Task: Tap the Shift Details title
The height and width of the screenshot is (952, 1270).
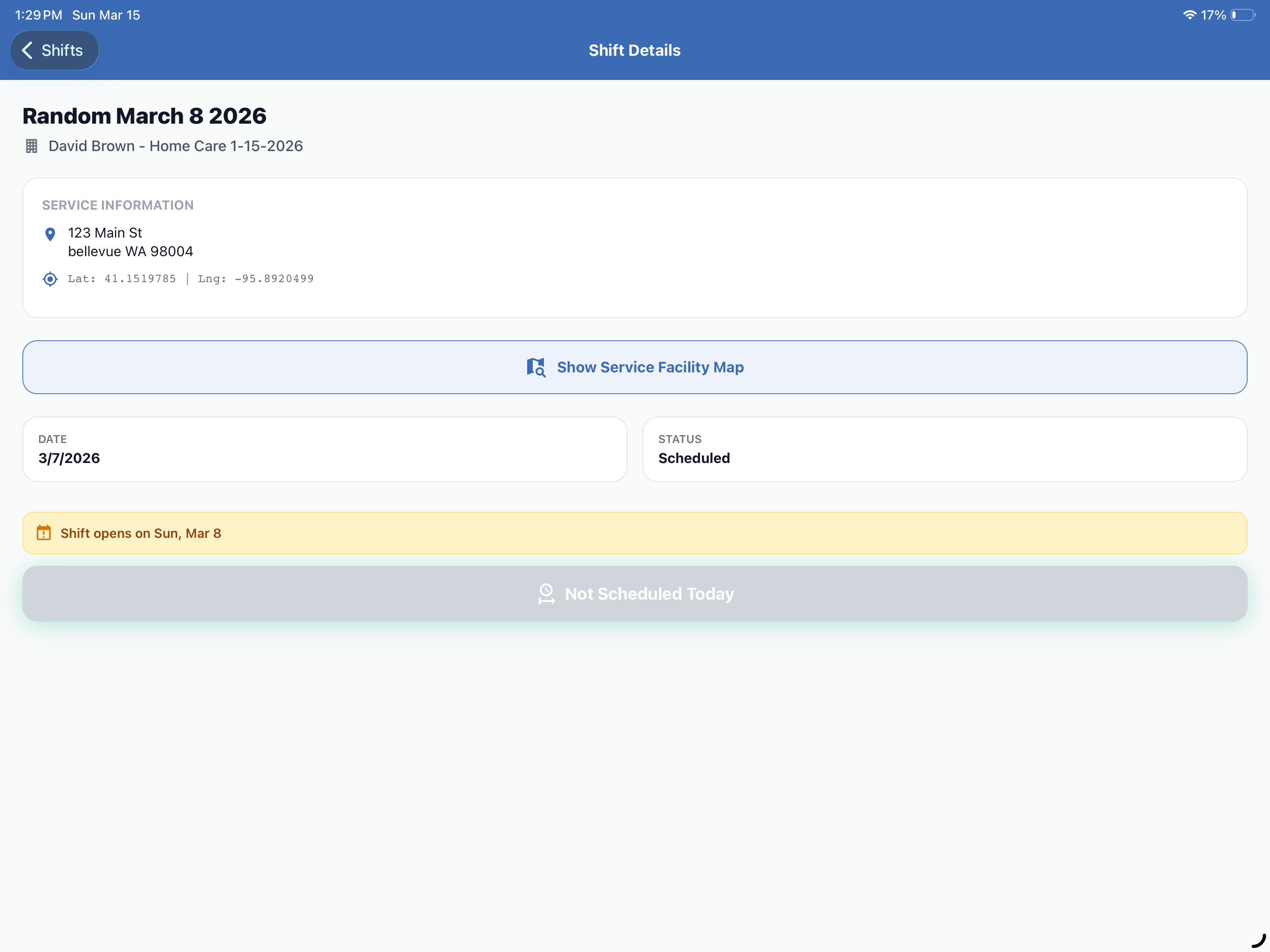Action: click(635, 50)
